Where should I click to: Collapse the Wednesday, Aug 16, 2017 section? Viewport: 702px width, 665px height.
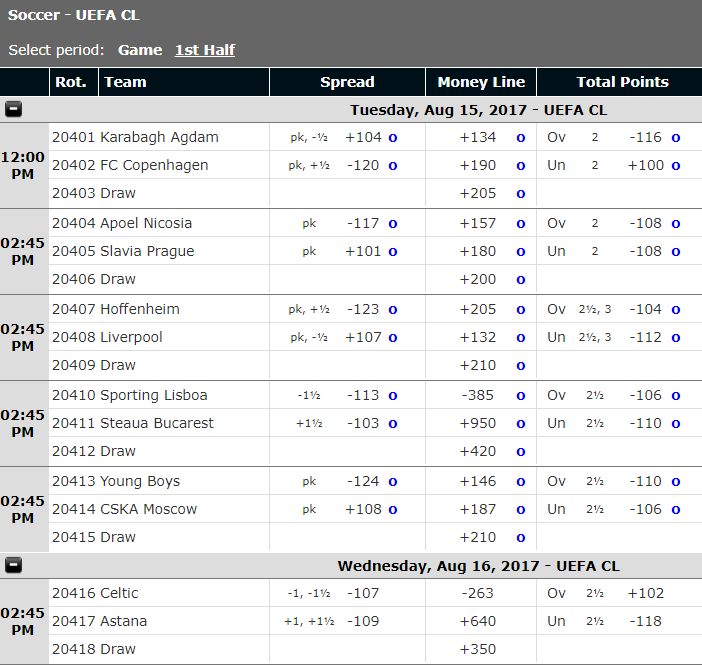pyautogui.click(x=13, y=566)
